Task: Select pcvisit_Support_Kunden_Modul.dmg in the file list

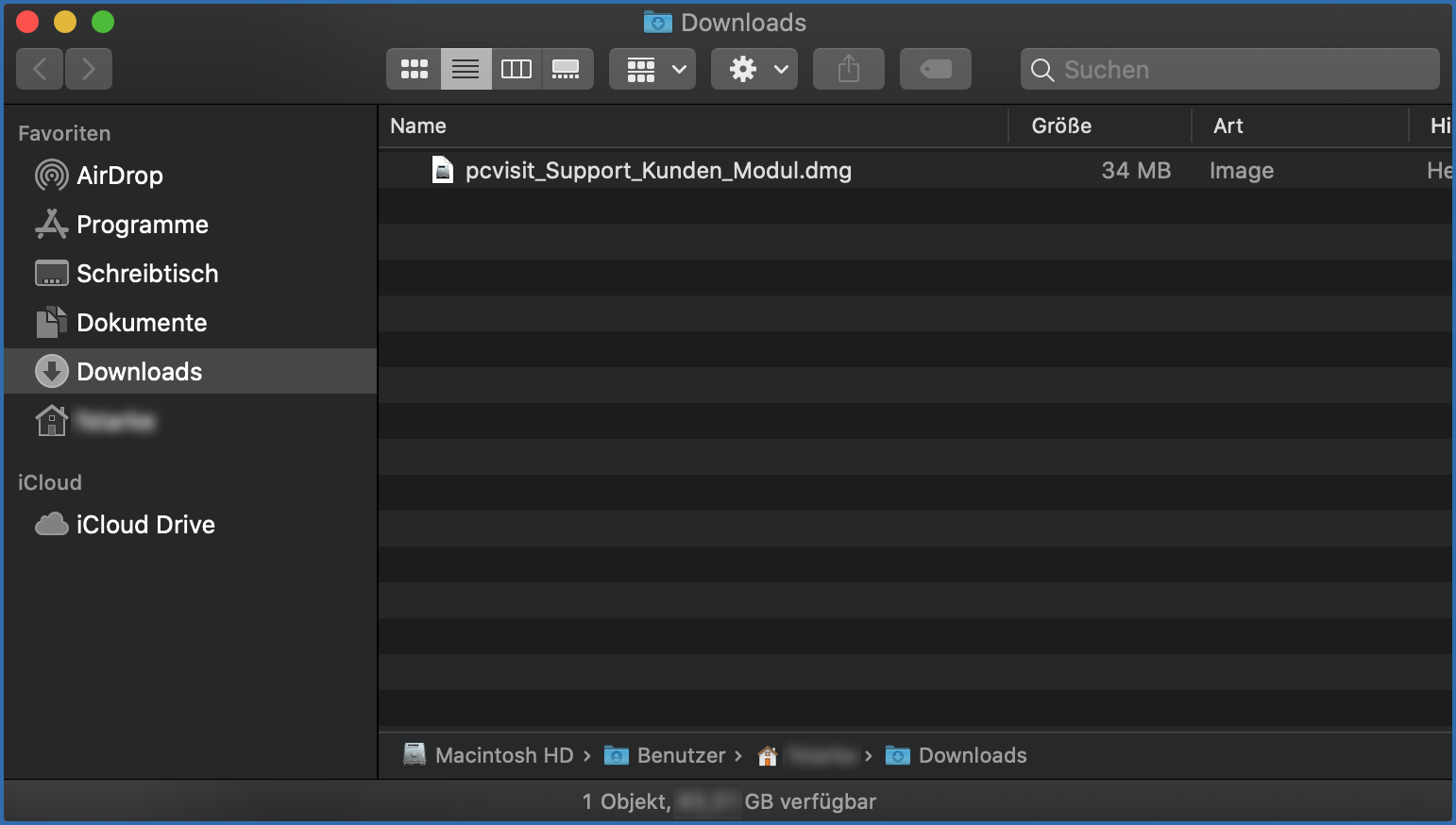Action: [x=658, y=170]
